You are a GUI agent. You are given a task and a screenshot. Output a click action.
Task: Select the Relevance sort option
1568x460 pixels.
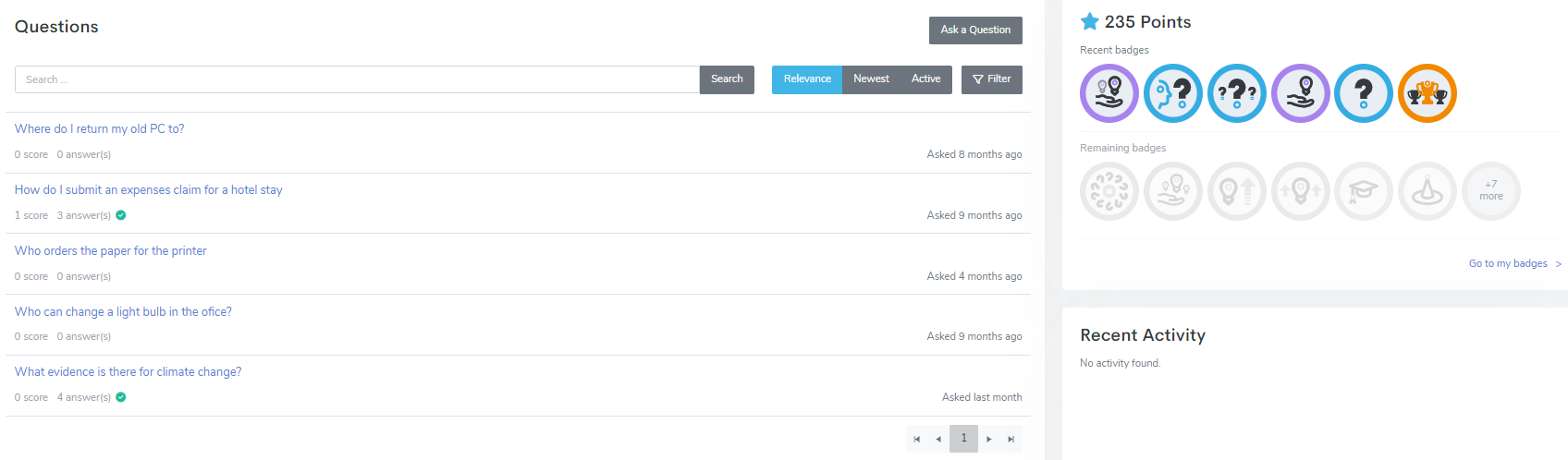pyautogui.click(x=807, y=79)
